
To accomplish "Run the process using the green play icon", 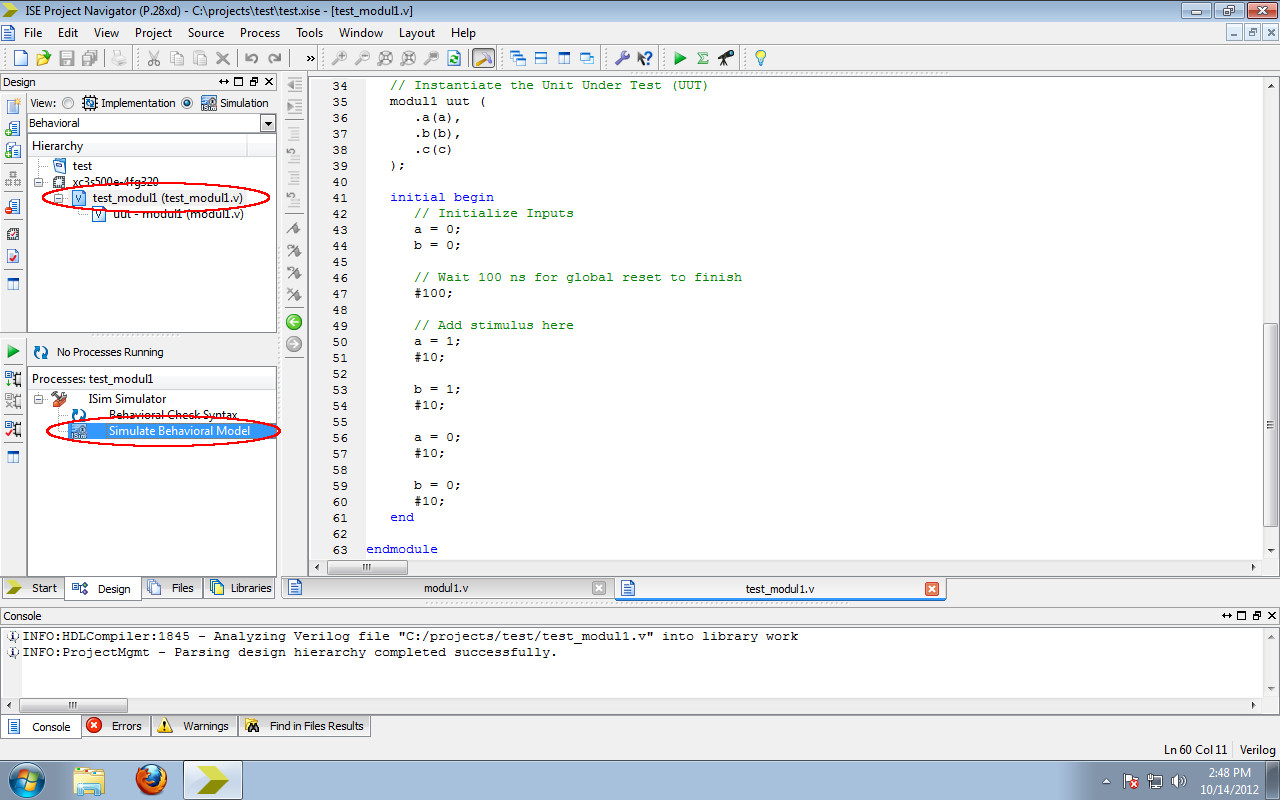I will [x=679, y=58].
